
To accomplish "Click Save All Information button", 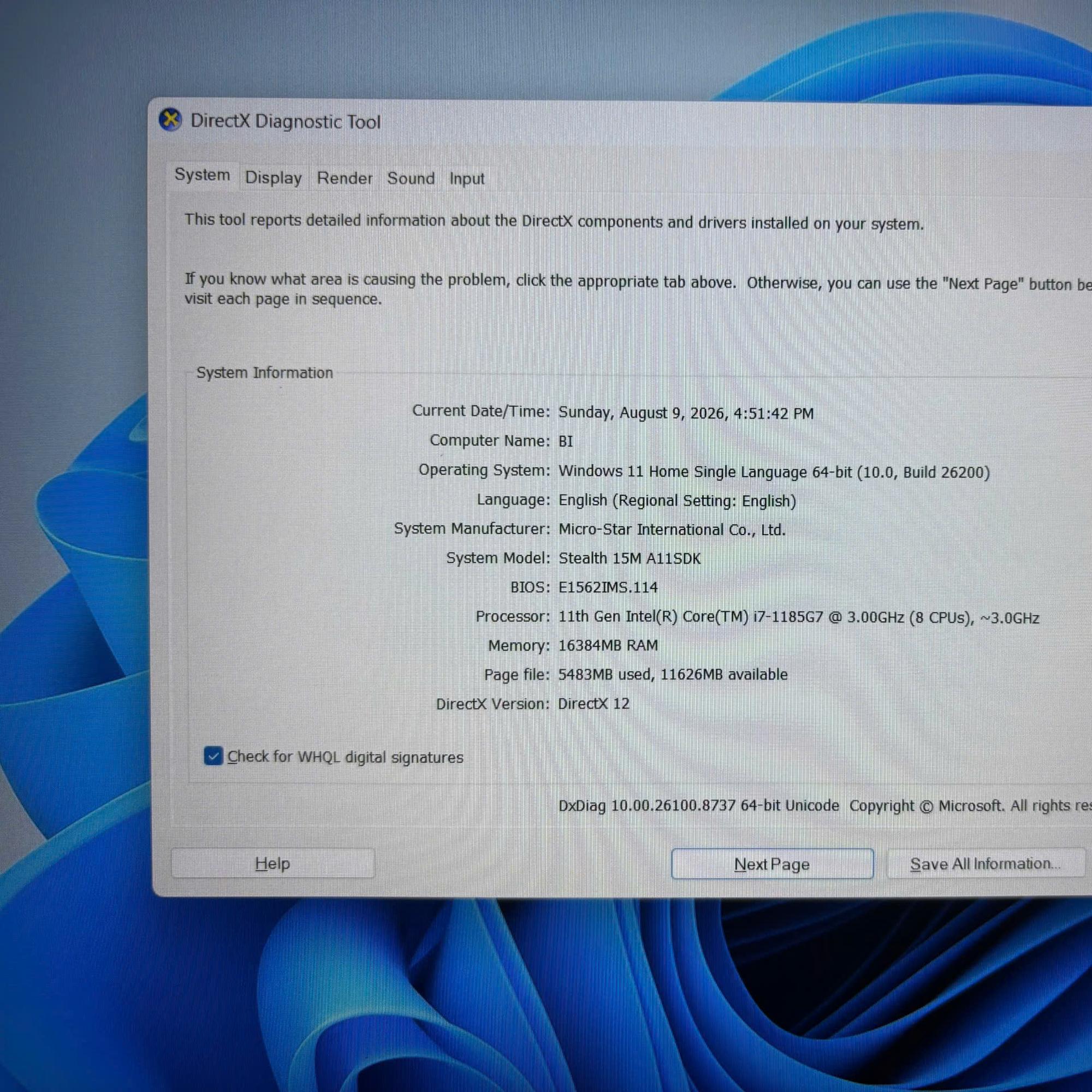I will [986, 864].
